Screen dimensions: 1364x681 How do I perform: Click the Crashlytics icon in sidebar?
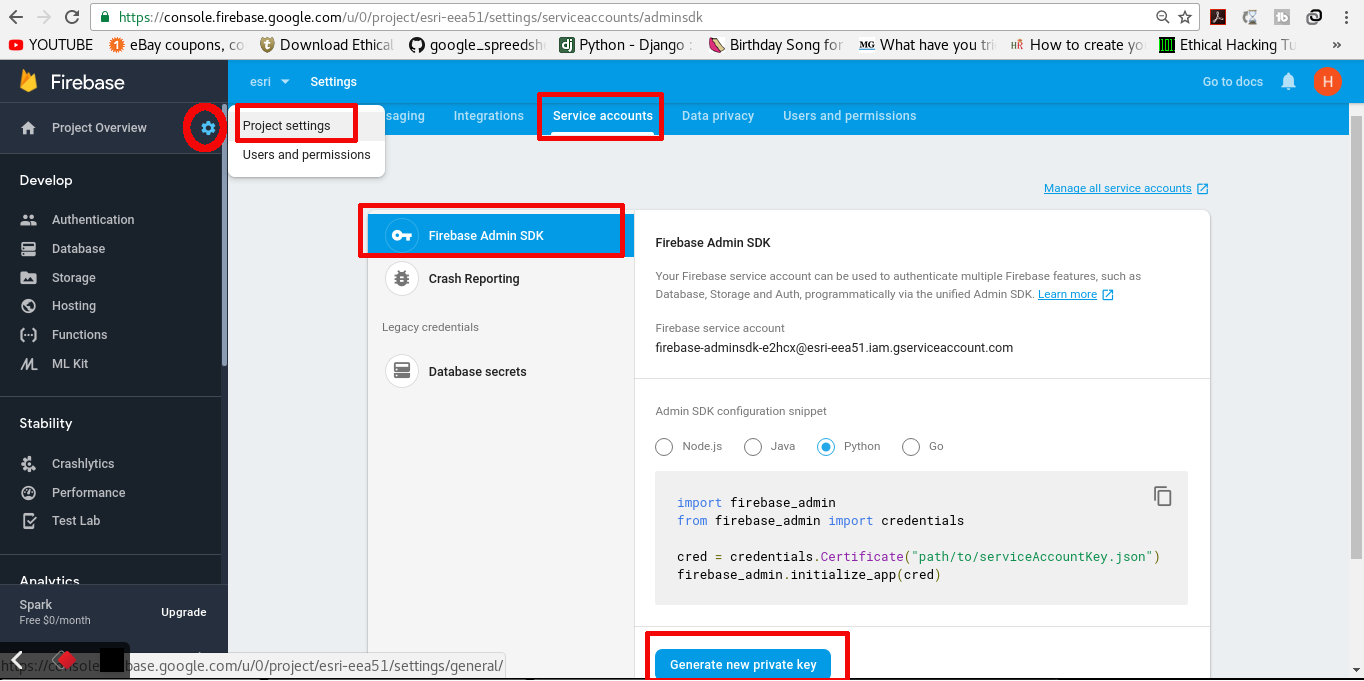coord(29,464)
